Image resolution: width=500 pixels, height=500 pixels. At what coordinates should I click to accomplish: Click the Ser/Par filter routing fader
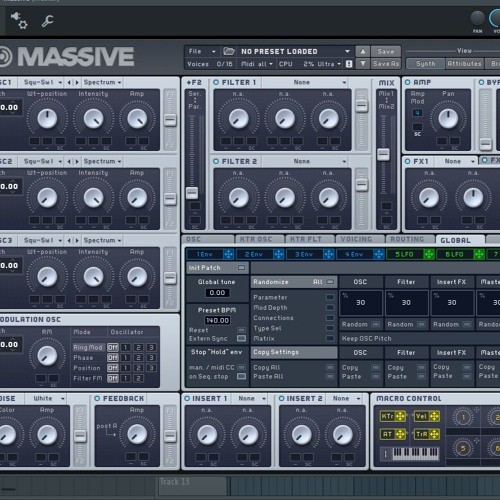[192, 192]
